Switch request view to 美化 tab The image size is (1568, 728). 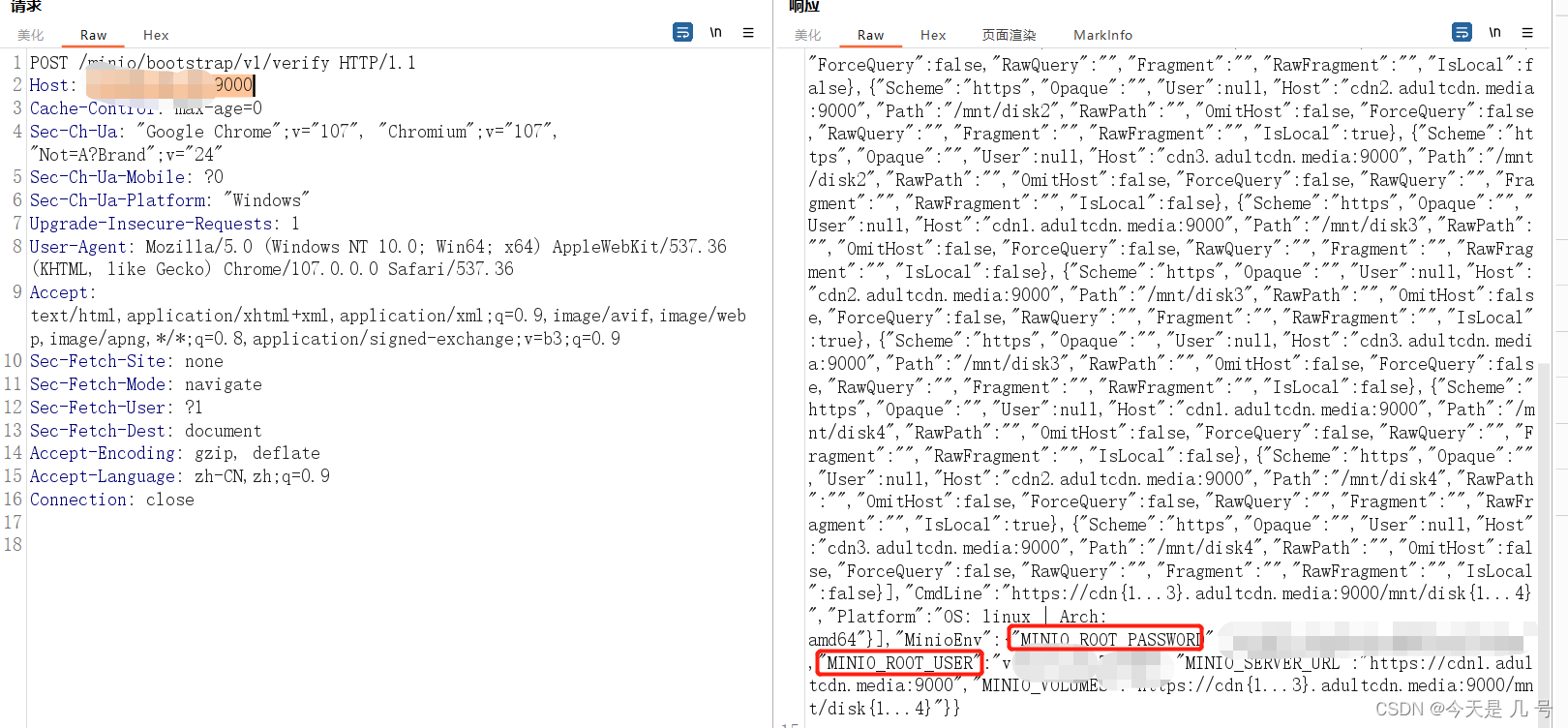tap(31, 35)
